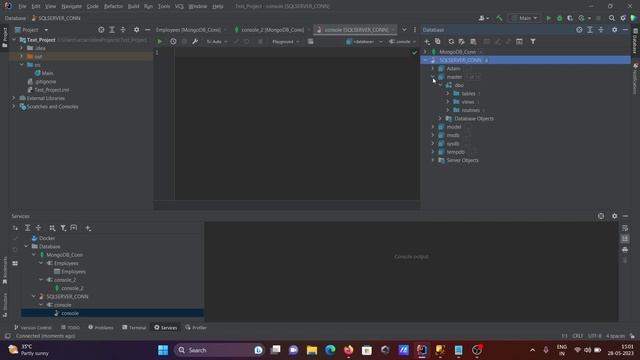Open console settings wrench icon
Image resolution: width=640 pixels, height=360 pixels.
click(195, 42)
